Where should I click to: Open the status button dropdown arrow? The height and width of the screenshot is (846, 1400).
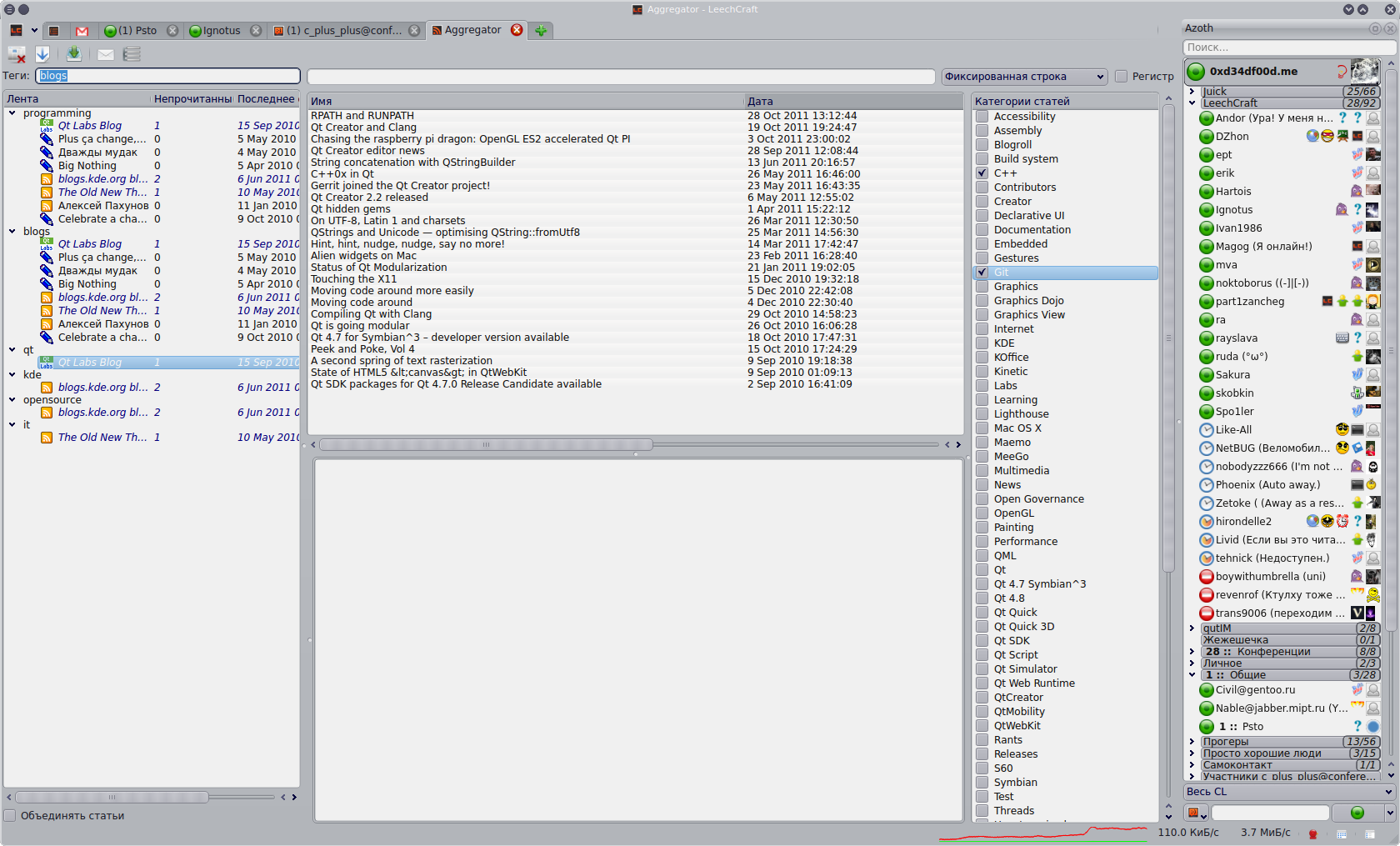pos(1389,813)
